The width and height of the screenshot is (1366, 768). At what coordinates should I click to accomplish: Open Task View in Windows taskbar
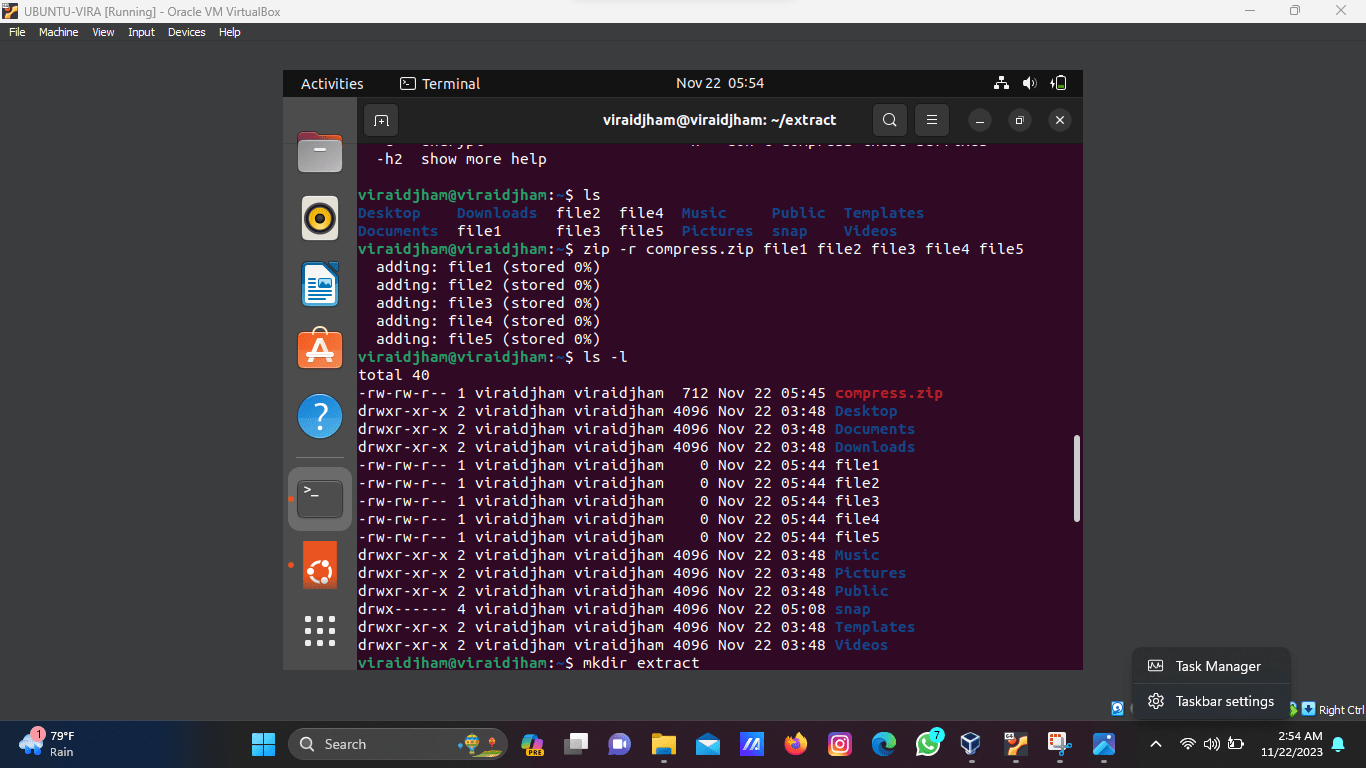(x=576, y=744)
